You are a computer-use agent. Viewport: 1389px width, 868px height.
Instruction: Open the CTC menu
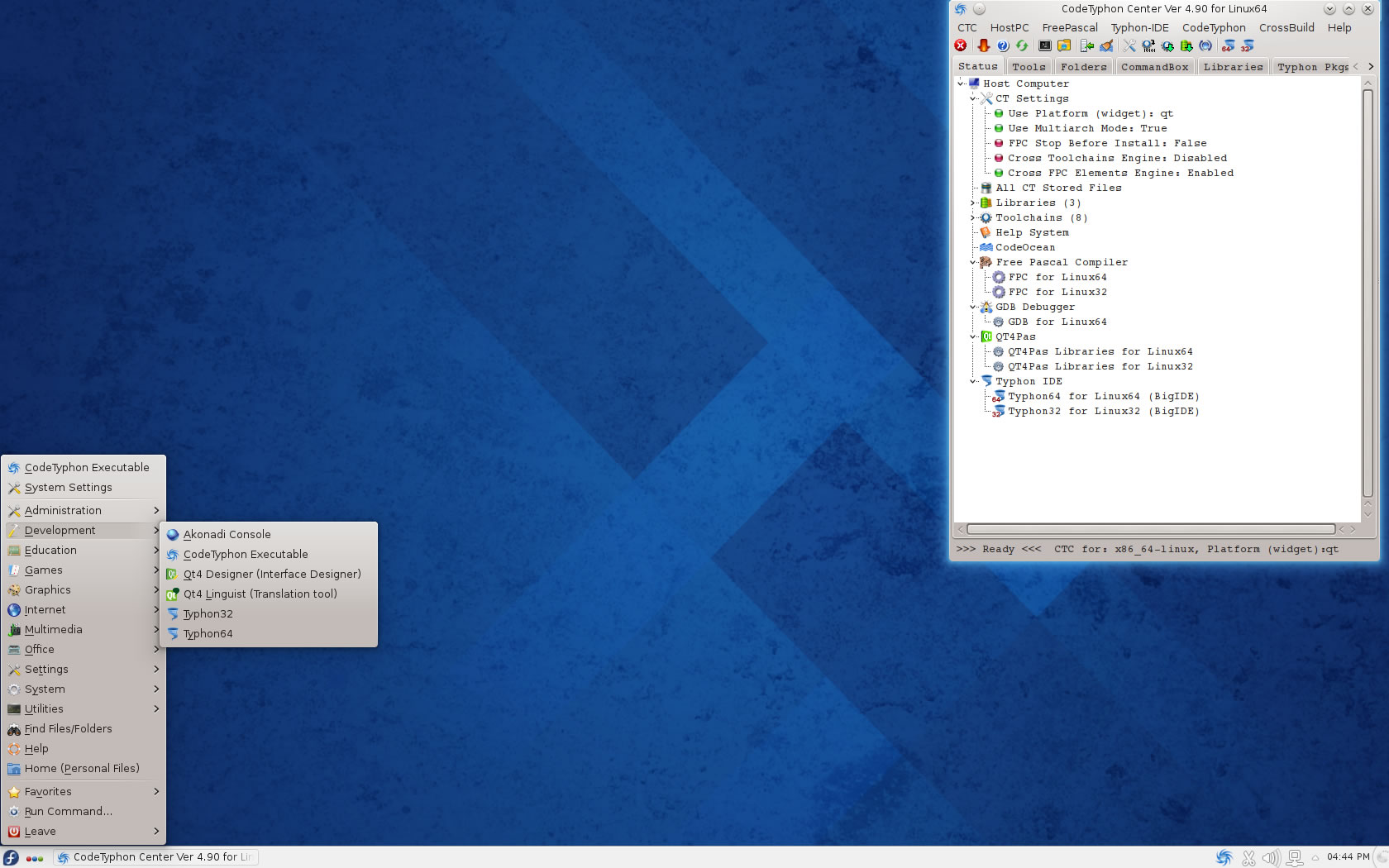tap(967, 27)
